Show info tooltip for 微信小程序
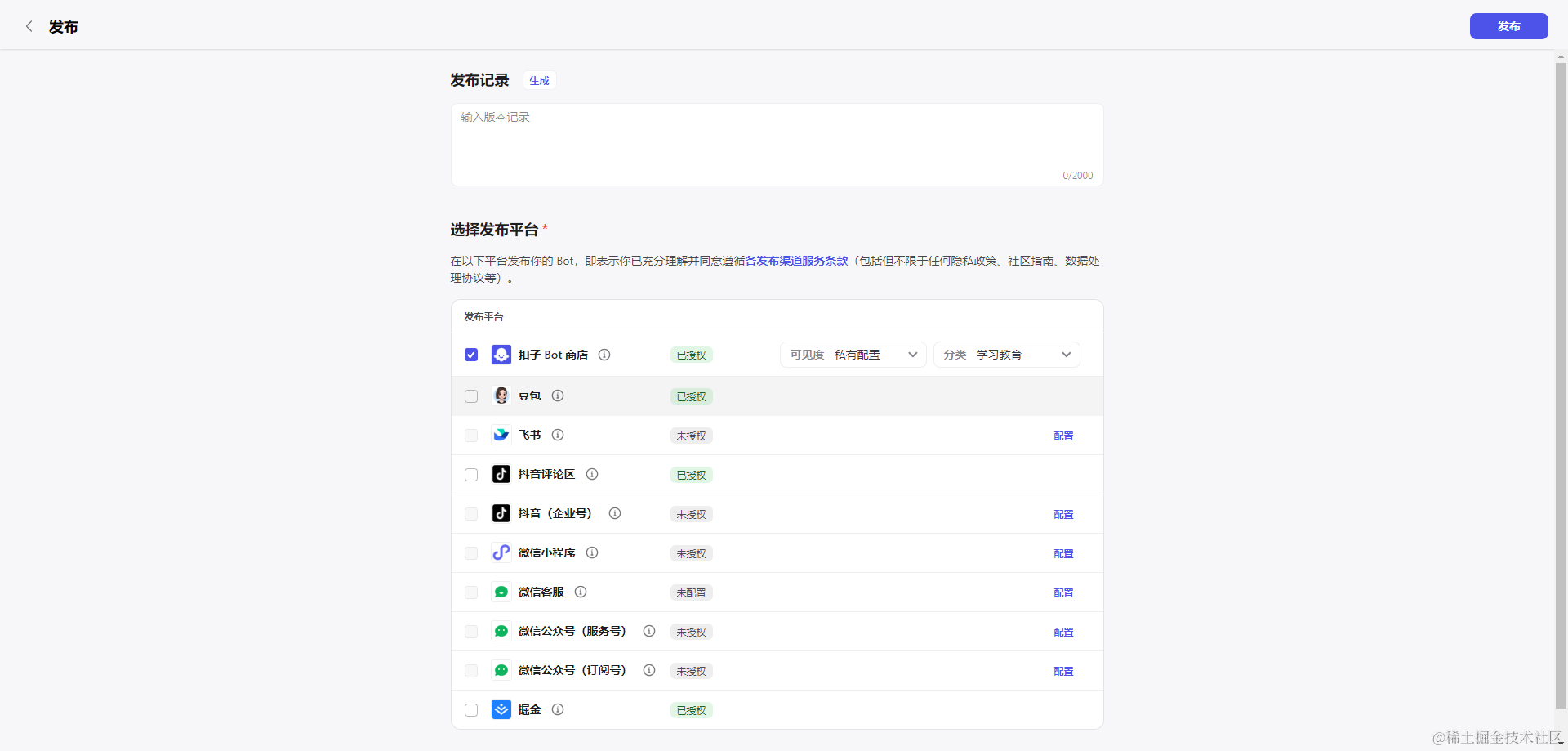 (x=592, y=552)
